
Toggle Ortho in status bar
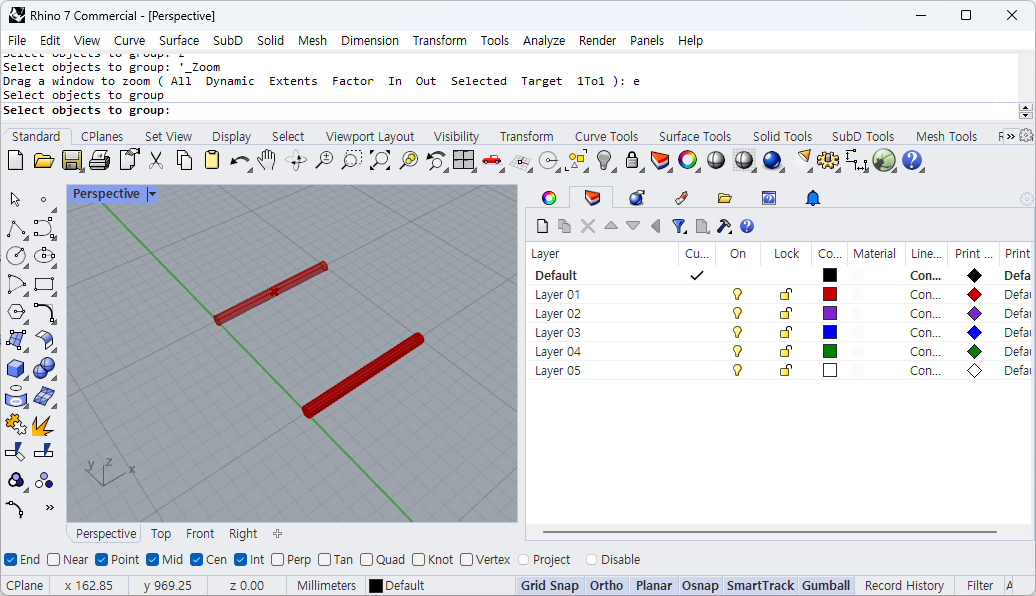pos(606,585)
